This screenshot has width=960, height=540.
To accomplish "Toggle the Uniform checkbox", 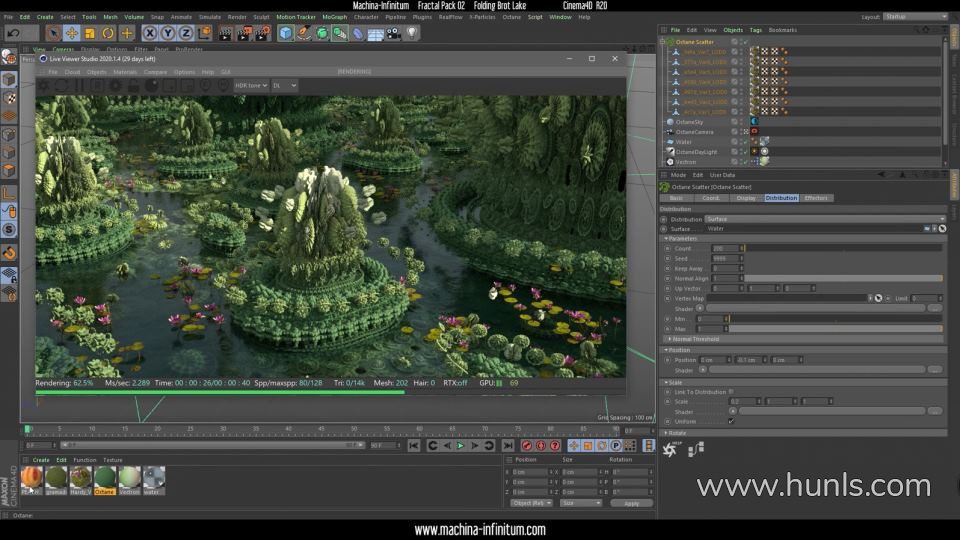I will [731, 421].
